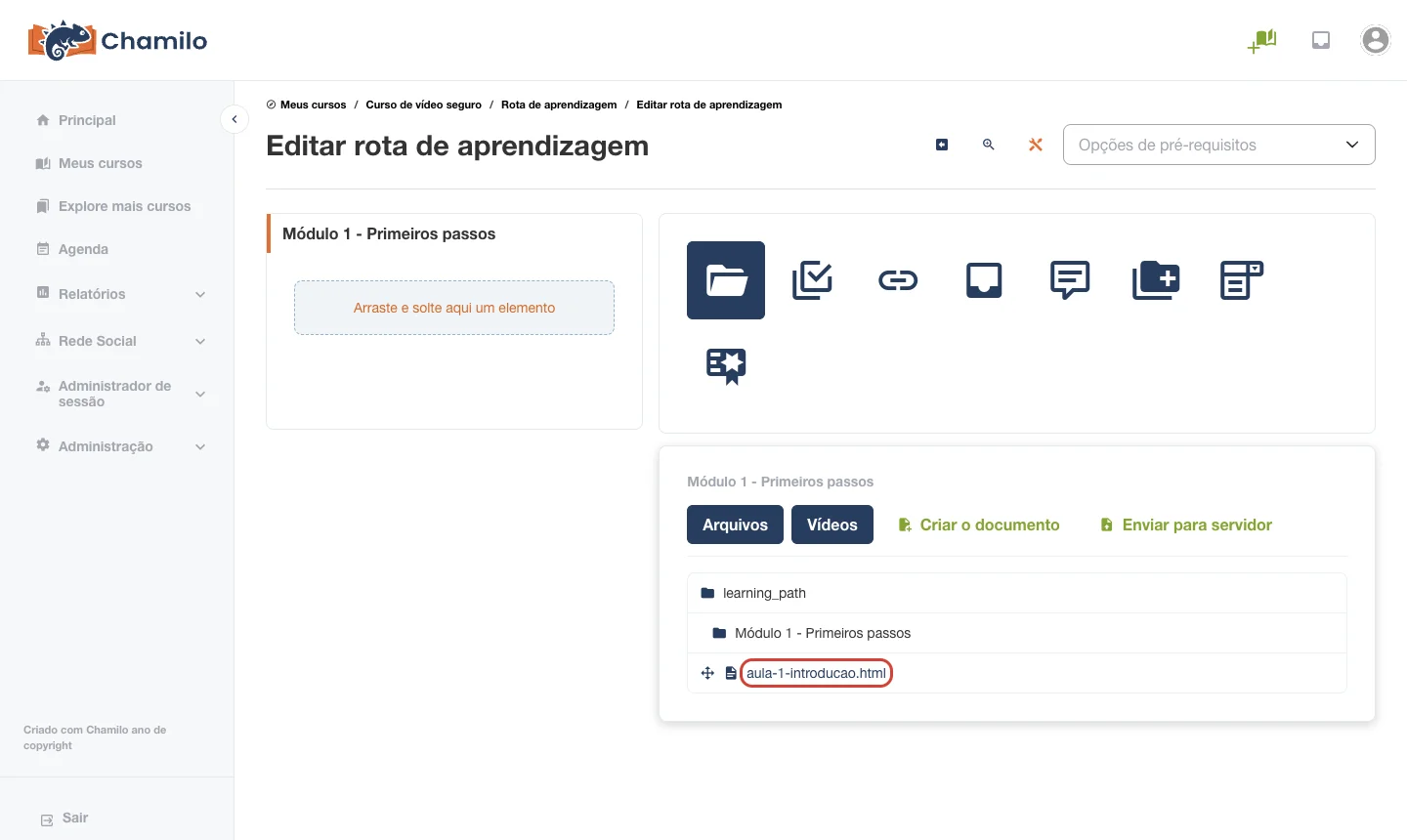Select the learning_path folder row
The width and height of the screenshot is (1407, 840).
[1017, 593]
